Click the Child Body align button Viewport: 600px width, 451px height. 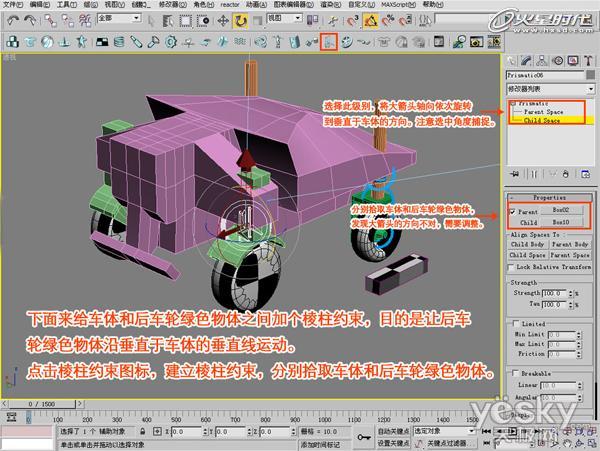point(527,243)
